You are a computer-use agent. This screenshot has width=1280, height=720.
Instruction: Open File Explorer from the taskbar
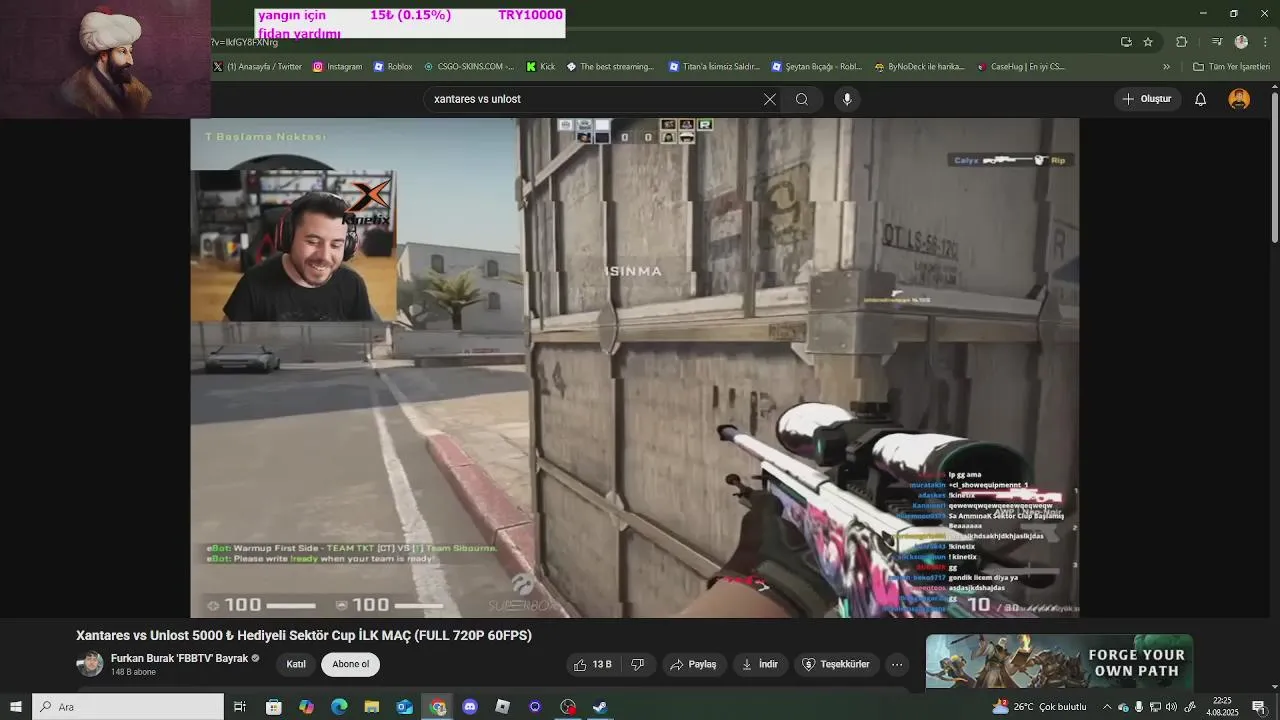pyautogui.click(x=371, y=707)
